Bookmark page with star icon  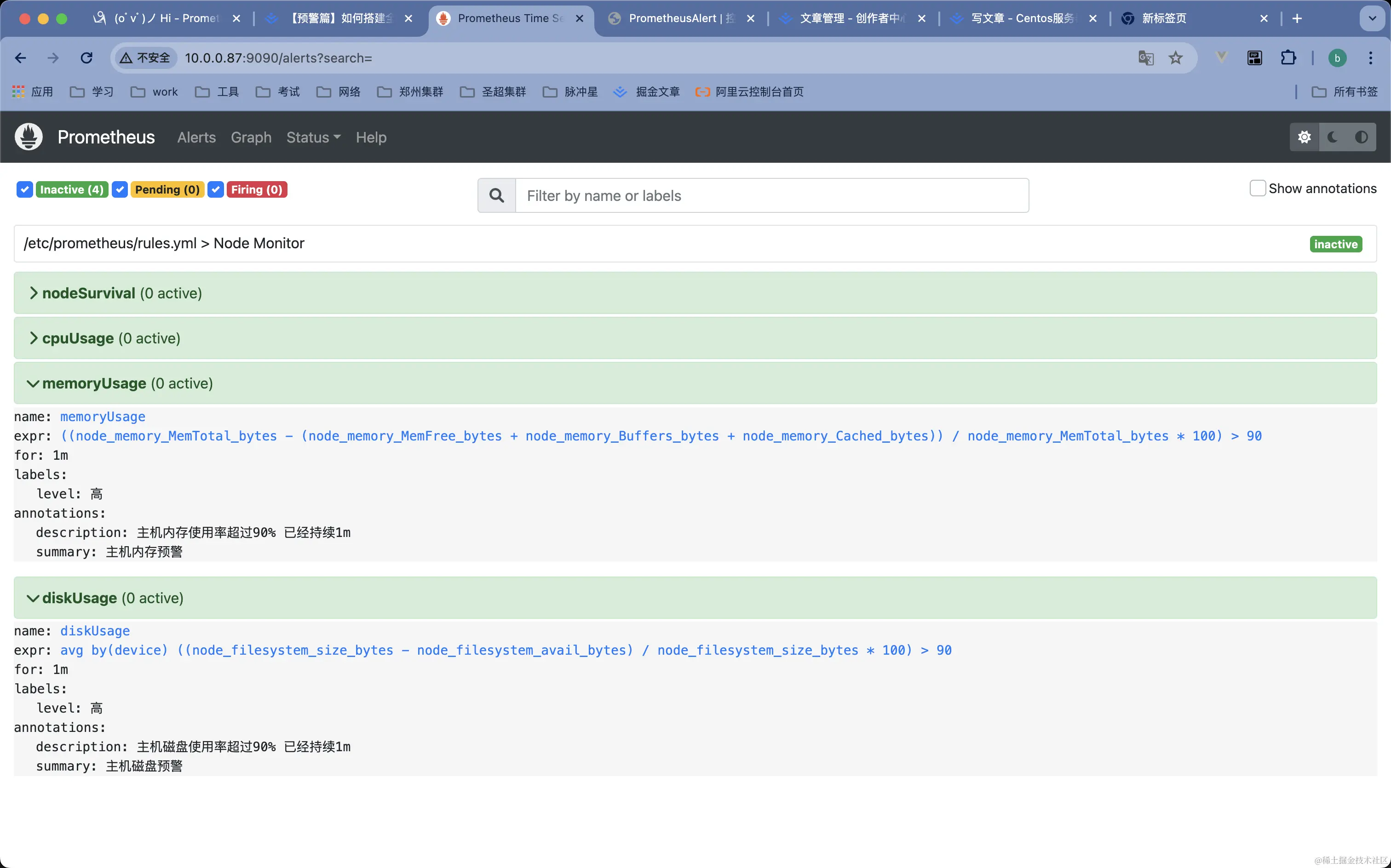pyautogui.click(x=1176, y=58)
